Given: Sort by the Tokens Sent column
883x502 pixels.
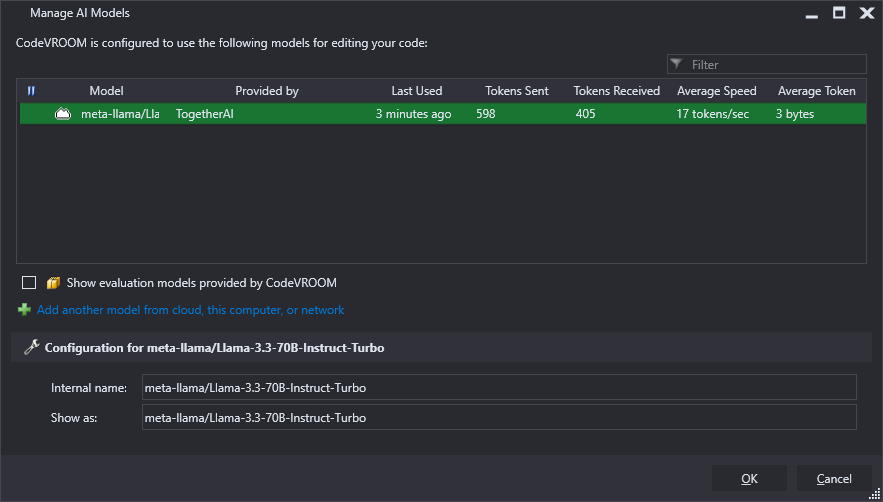Looking at the screenshot, I should pos(517,91).
